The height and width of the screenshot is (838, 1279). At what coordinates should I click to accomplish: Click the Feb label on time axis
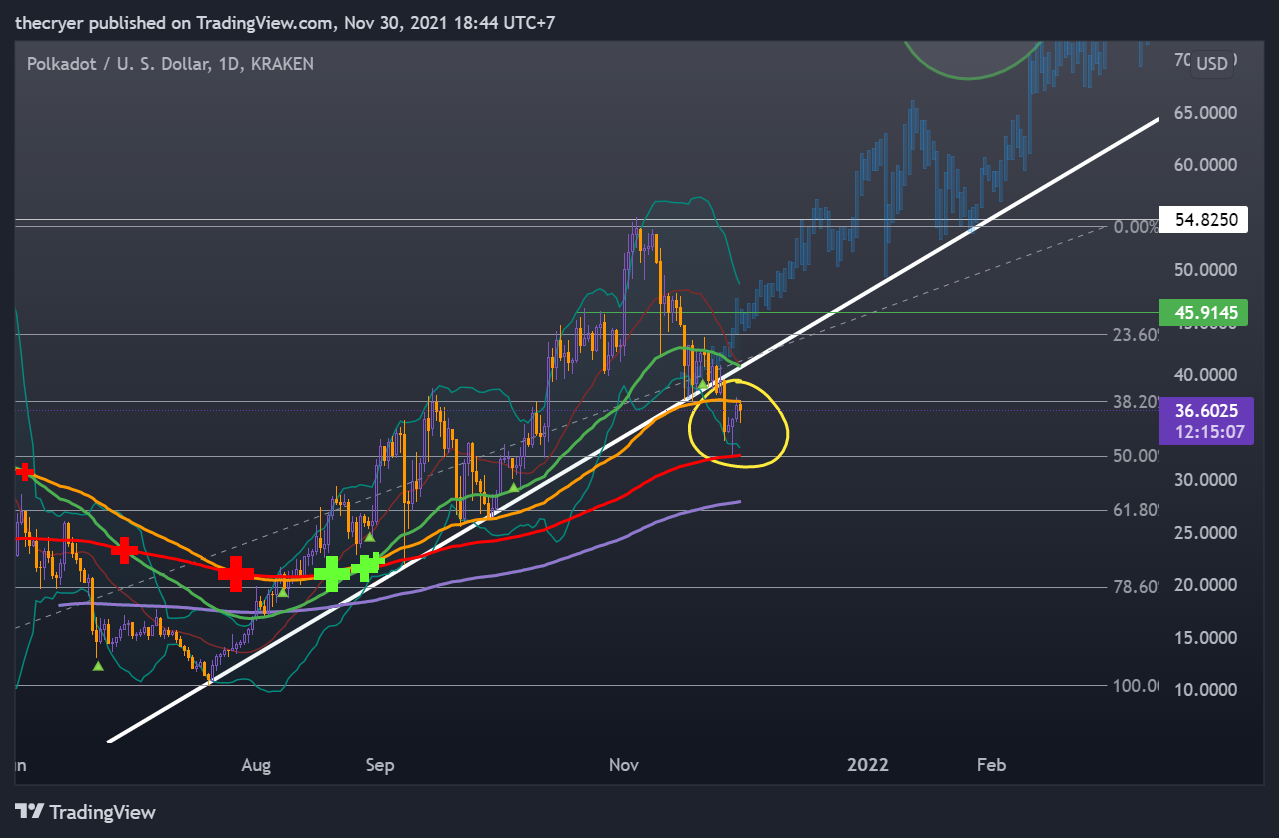(991, 765)
